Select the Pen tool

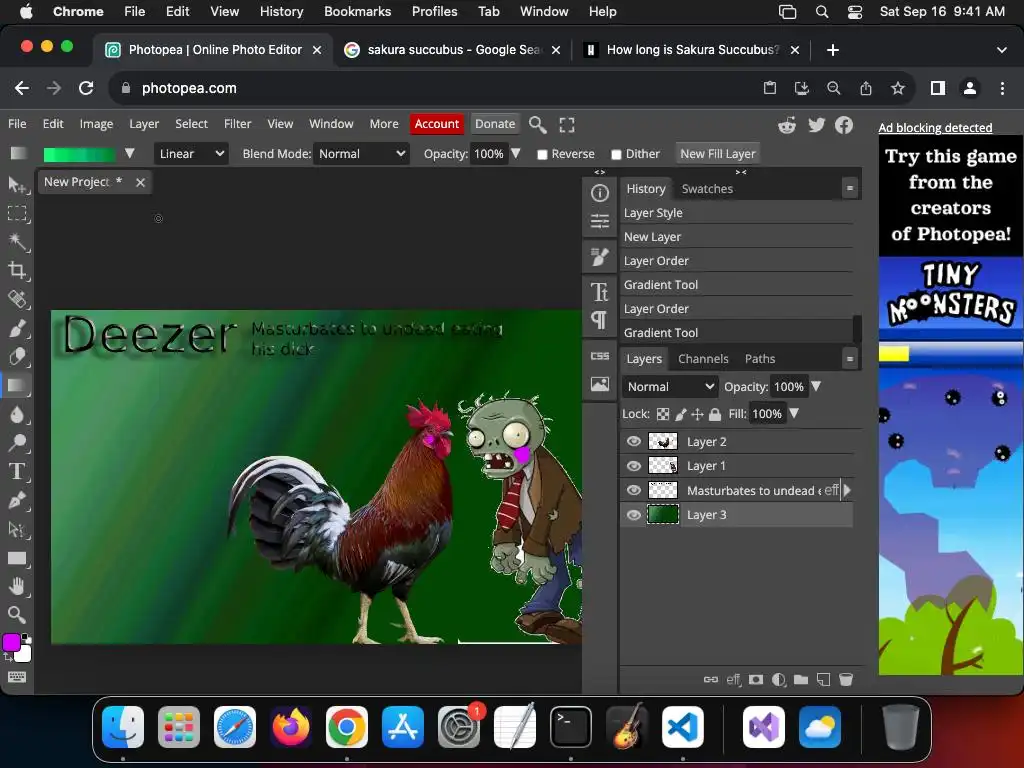[x=17, y=500]
